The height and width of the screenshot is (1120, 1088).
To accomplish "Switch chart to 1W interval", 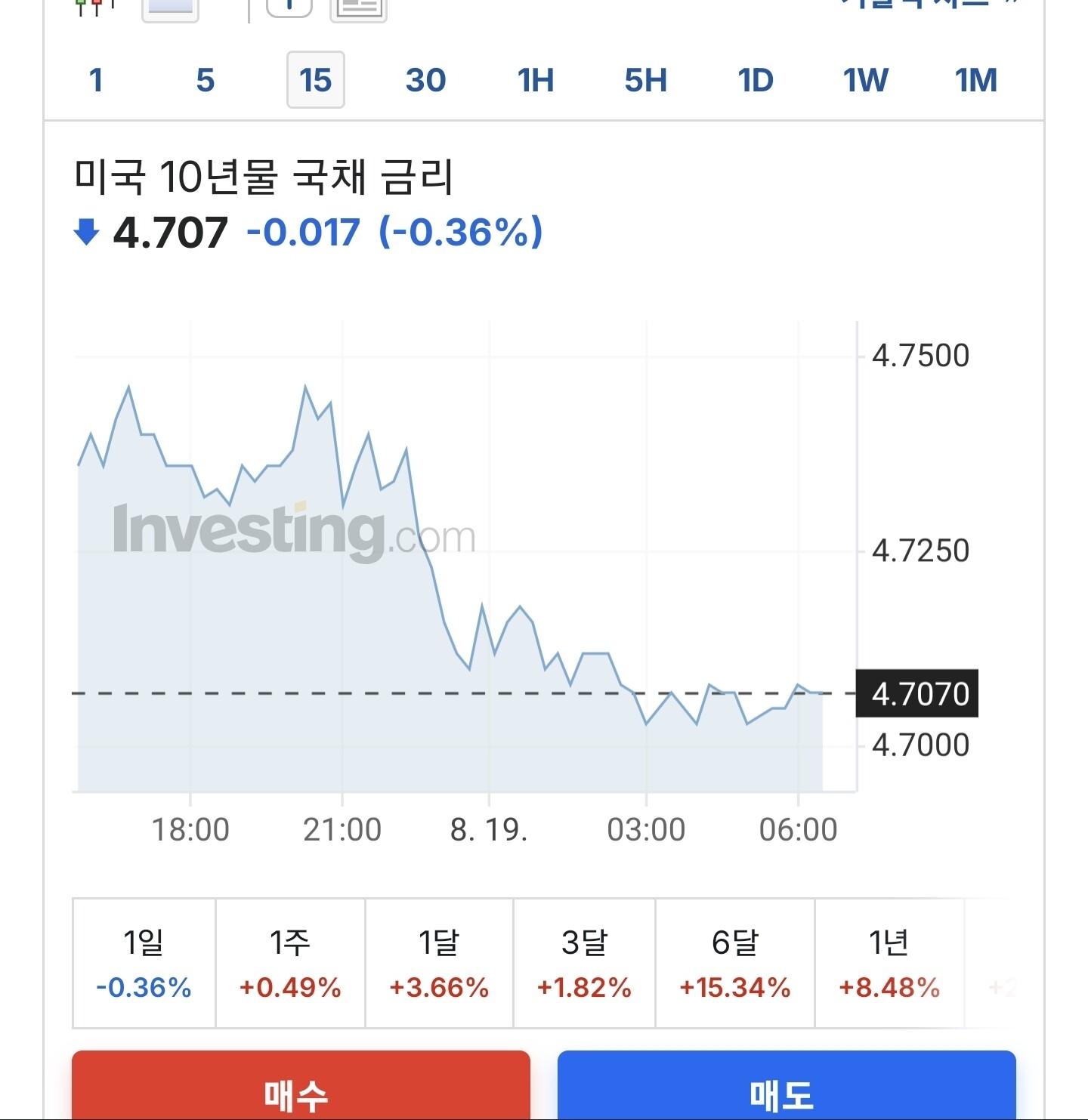I will pos(866,80).
